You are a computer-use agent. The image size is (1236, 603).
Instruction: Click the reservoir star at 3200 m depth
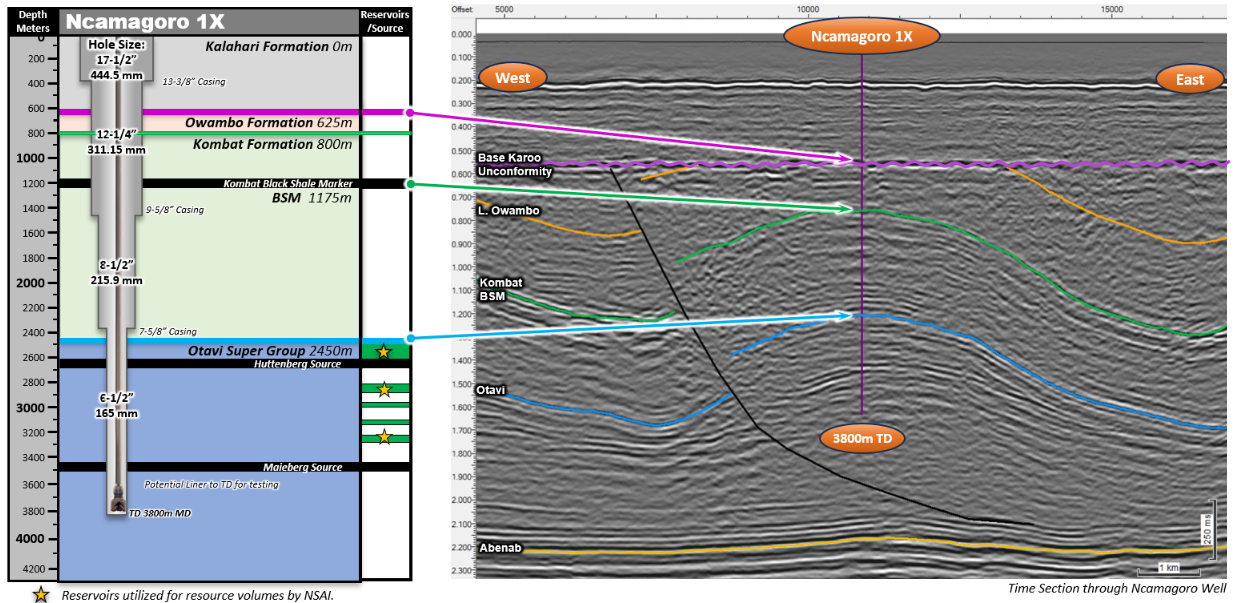pyautogui.click(x=384, y=437)
